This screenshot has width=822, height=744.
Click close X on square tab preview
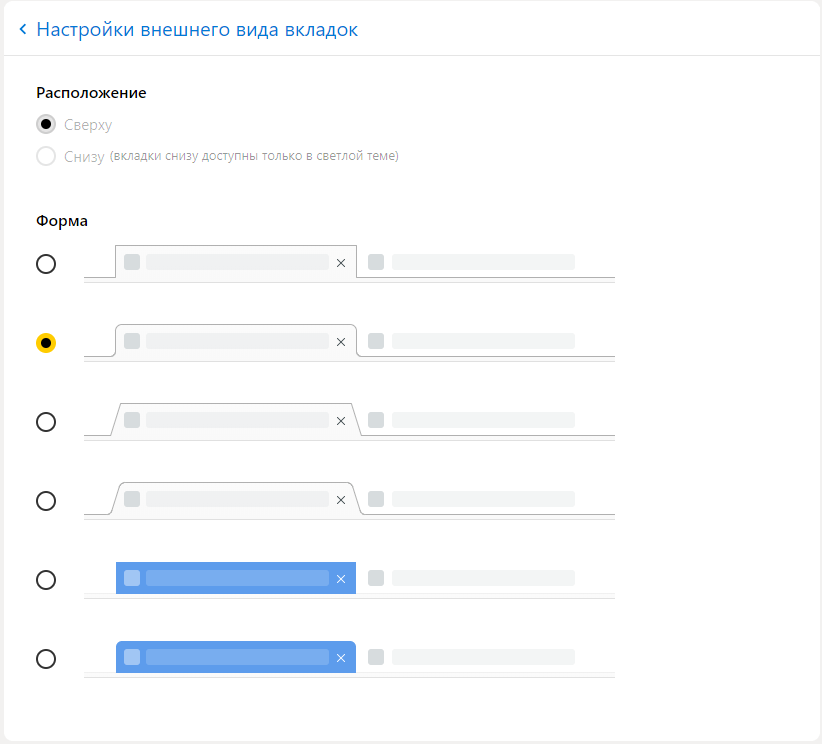(341, 263)
